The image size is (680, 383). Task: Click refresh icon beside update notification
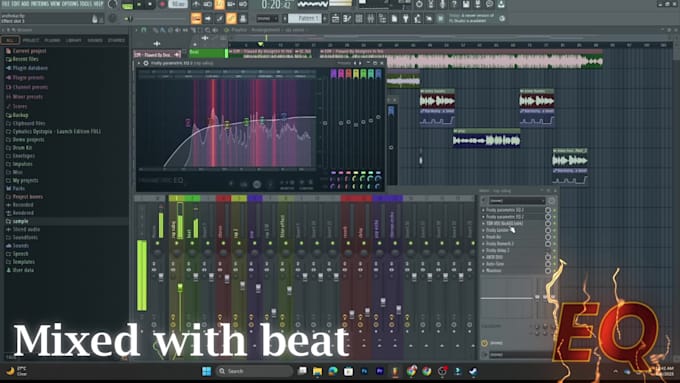502,19
